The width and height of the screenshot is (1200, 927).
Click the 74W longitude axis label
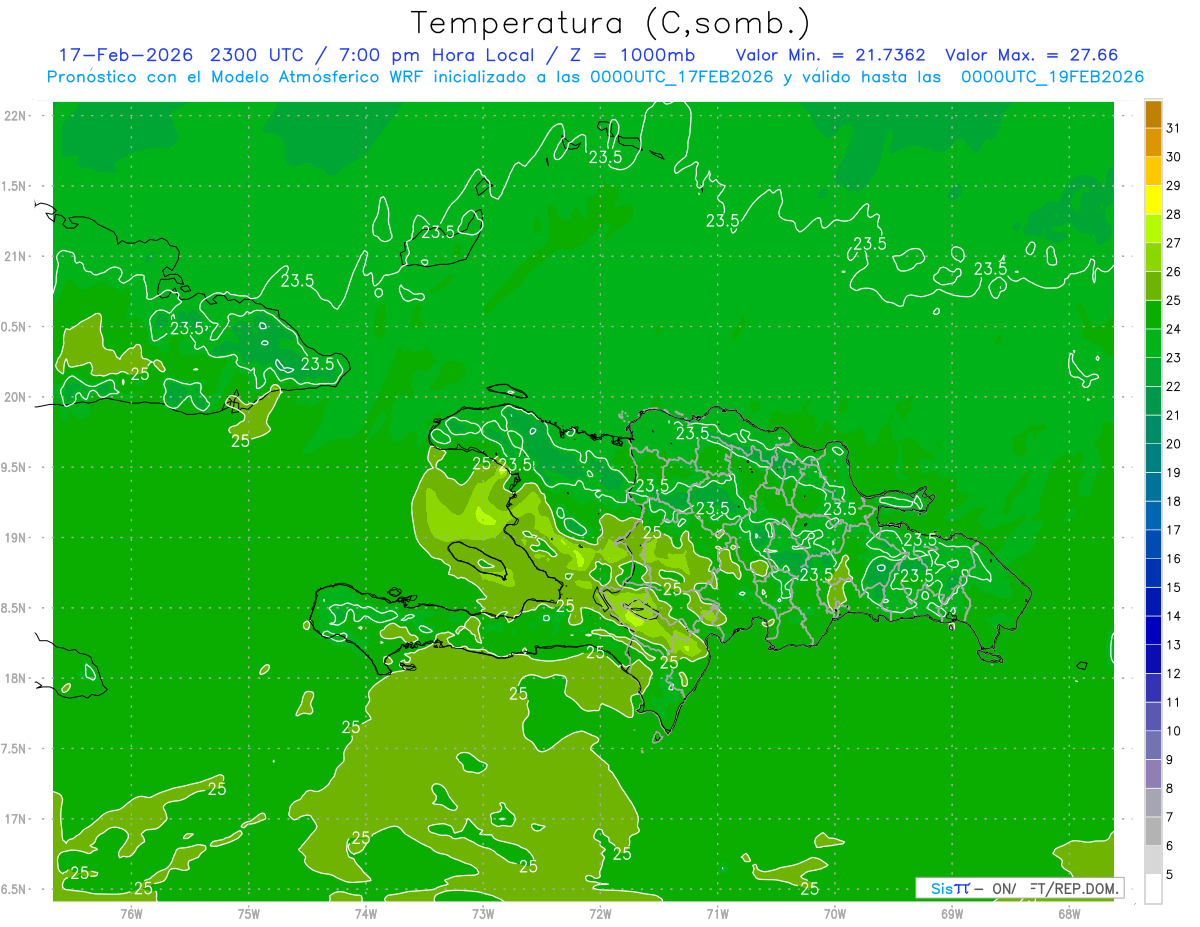[x=366, y=914]
